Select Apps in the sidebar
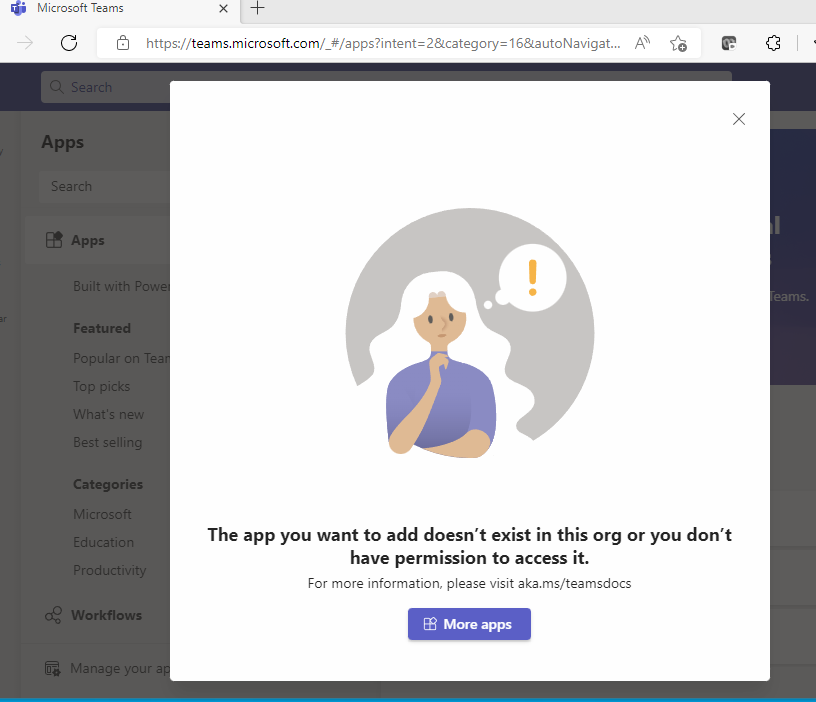This screenshot has width=816, height=702. click(98, 240)
